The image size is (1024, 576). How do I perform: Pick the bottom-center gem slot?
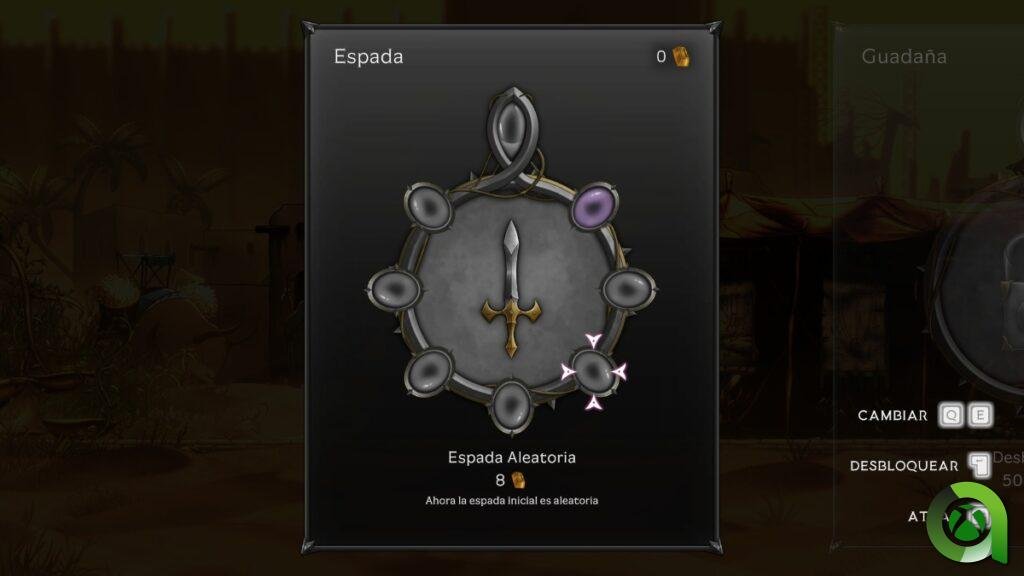point(511,406)
